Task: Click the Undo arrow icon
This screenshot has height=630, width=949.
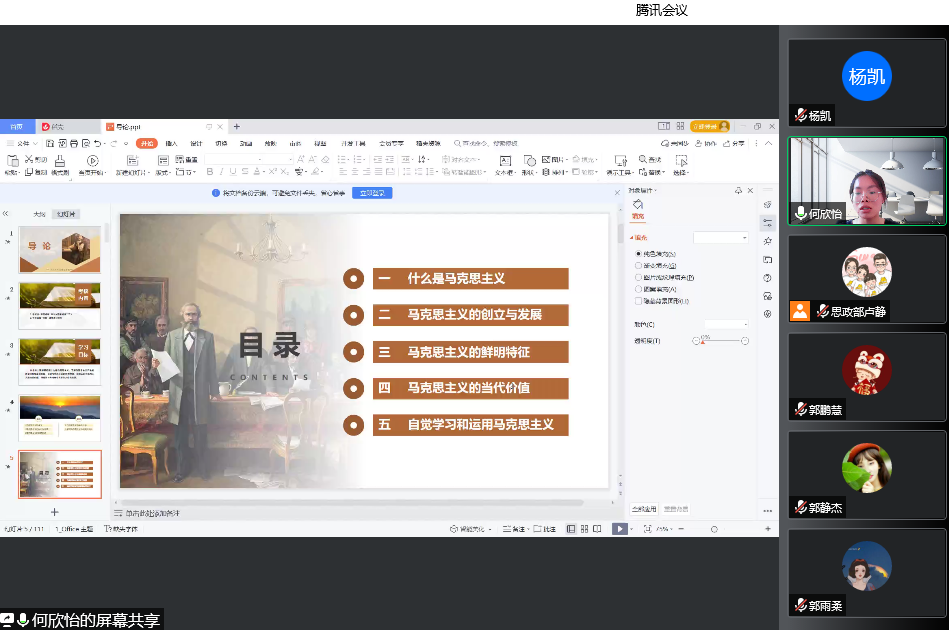Action: pos(97,143)
